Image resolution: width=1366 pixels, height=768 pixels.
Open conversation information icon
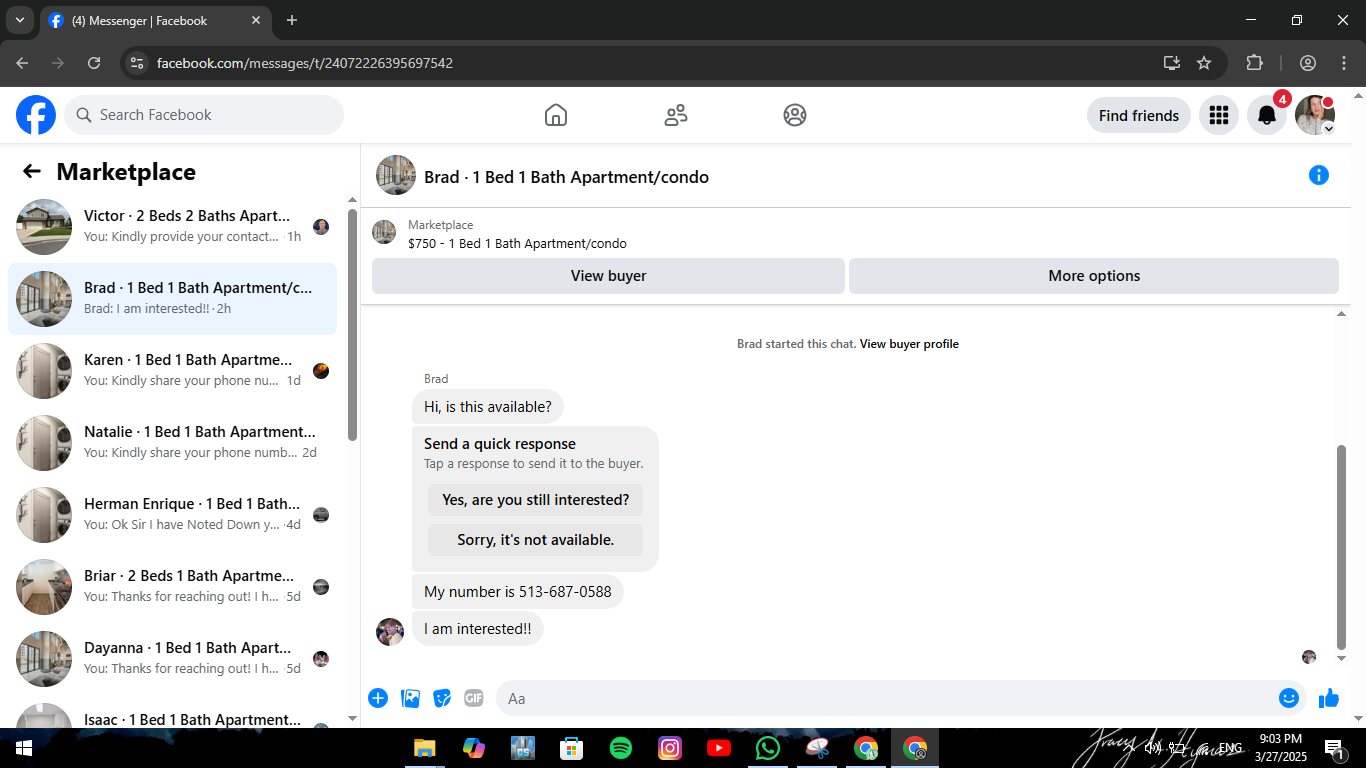[1319, 175]
